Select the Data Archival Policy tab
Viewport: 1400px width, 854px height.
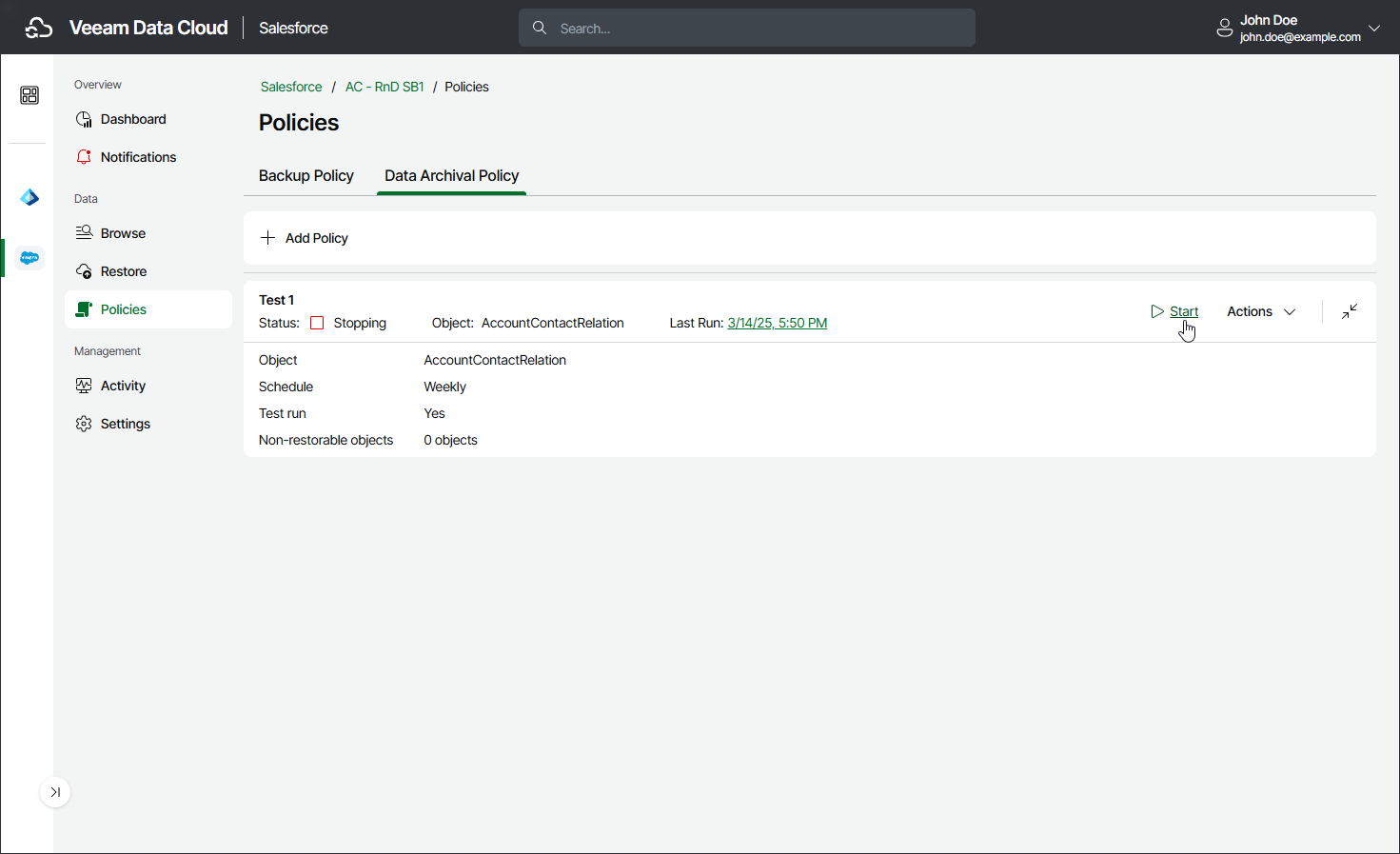click(452, 176)
